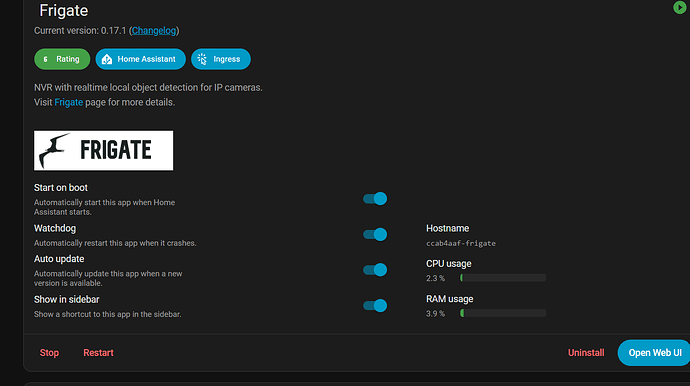Click the 2.3 % CPU value
The height and width of the screenshot is (386, 690).
pos(435,278)
